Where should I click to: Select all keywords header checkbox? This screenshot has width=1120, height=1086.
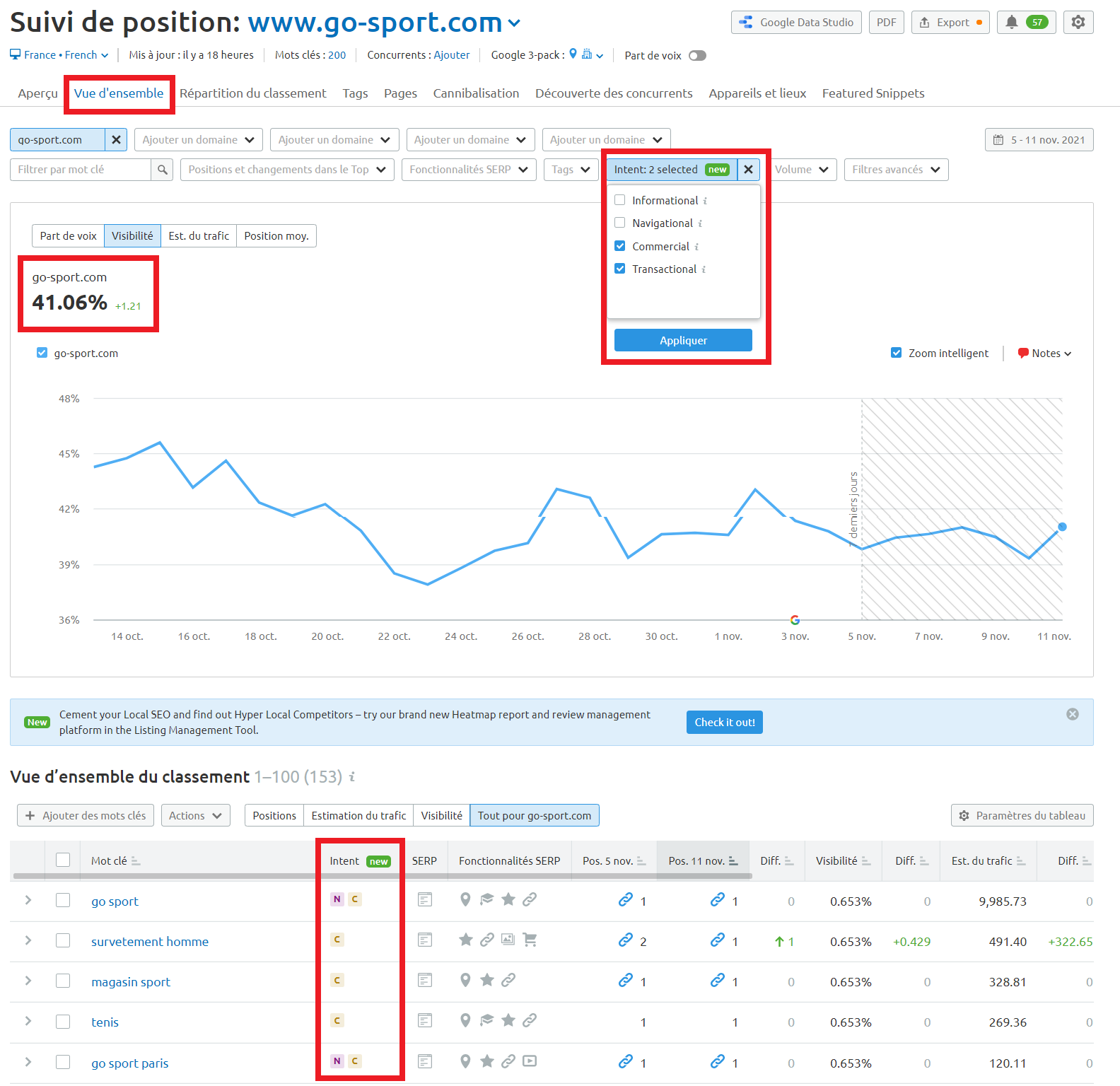(x=63, y=860)
